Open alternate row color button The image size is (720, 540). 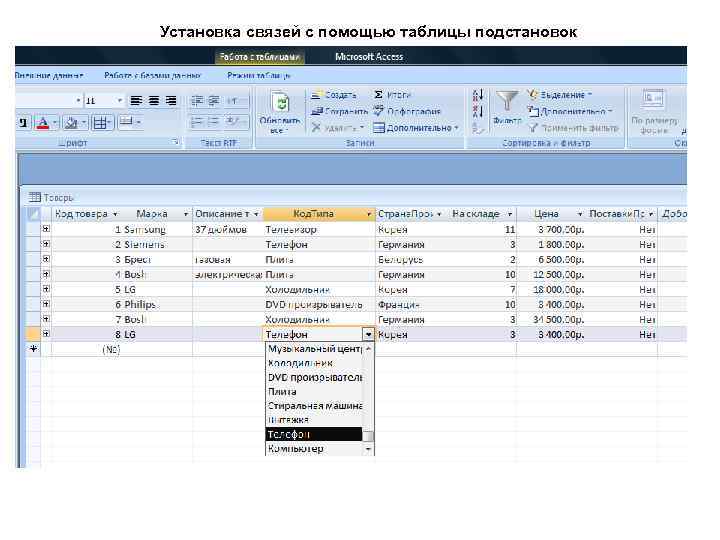(x=126, y=122)
